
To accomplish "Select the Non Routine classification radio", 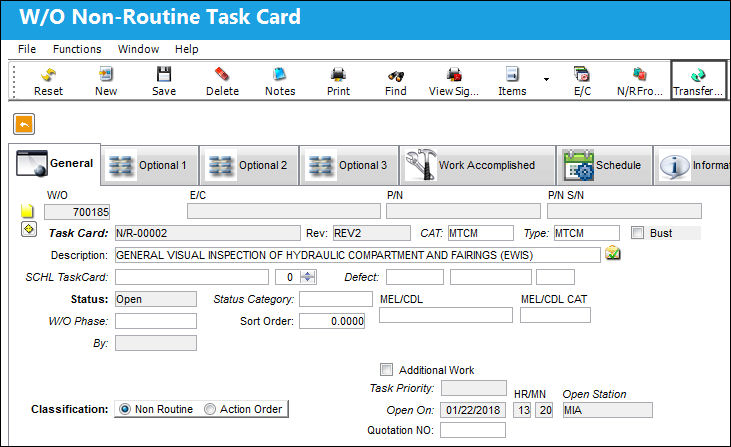I will [125, 409].
